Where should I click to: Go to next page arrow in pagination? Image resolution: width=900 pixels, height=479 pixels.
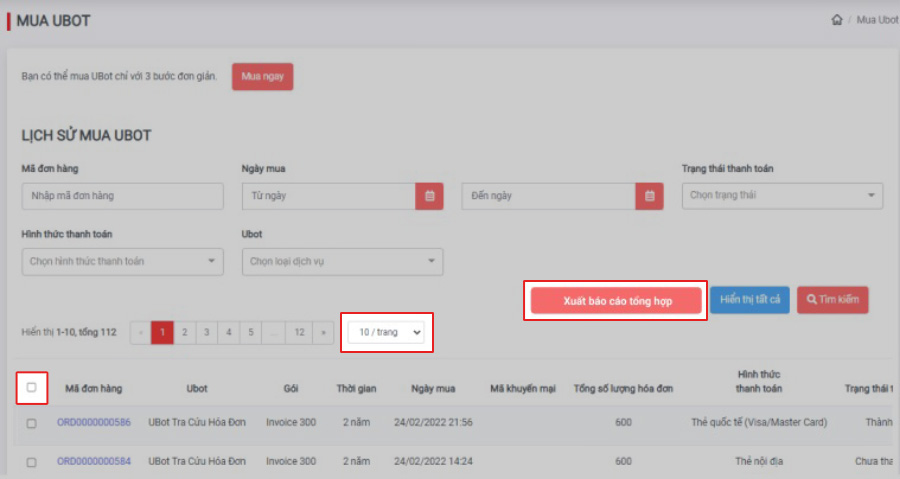point(323,333)
